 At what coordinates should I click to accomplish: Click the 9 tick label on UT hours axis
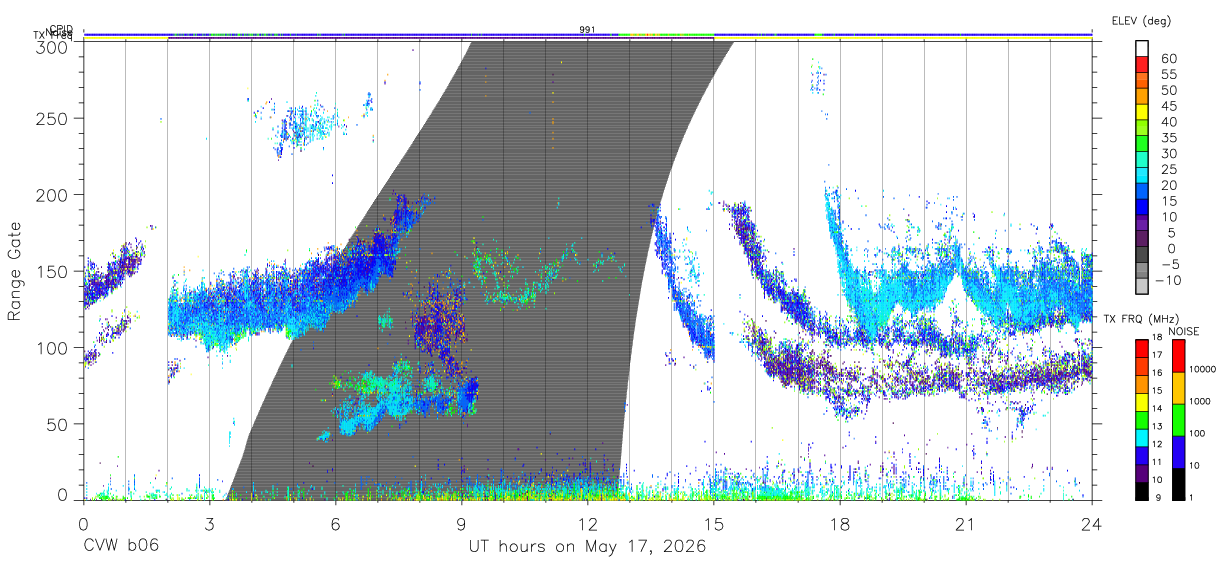461,524
